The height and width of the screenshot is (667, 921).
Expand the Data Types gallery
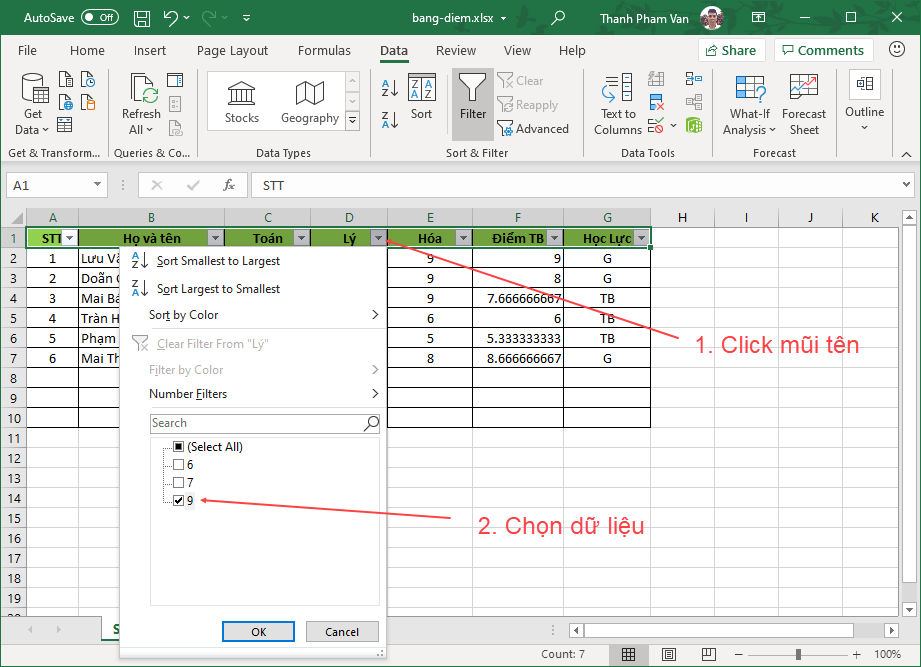point(352,121)
